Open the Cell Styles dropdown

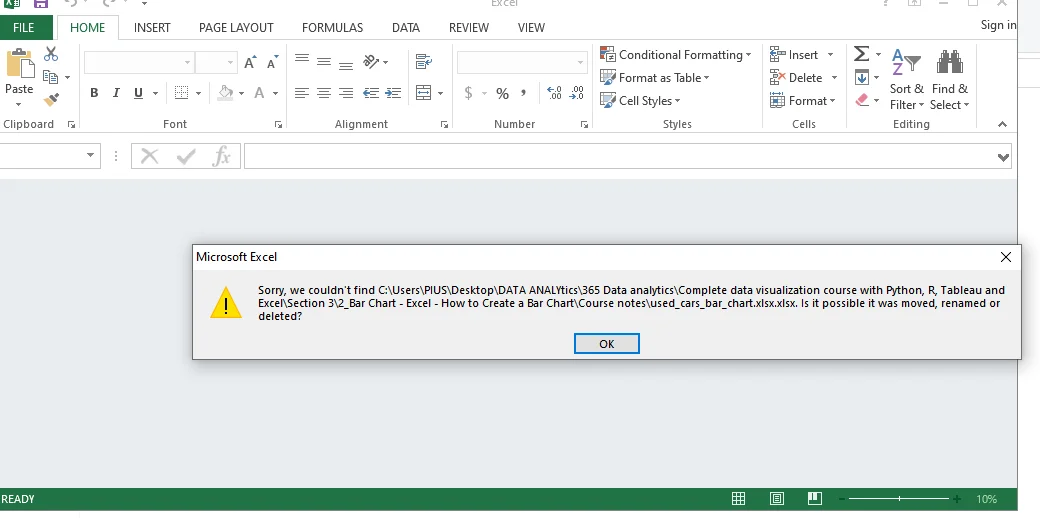pyautogui.click(x=640, y=101)
